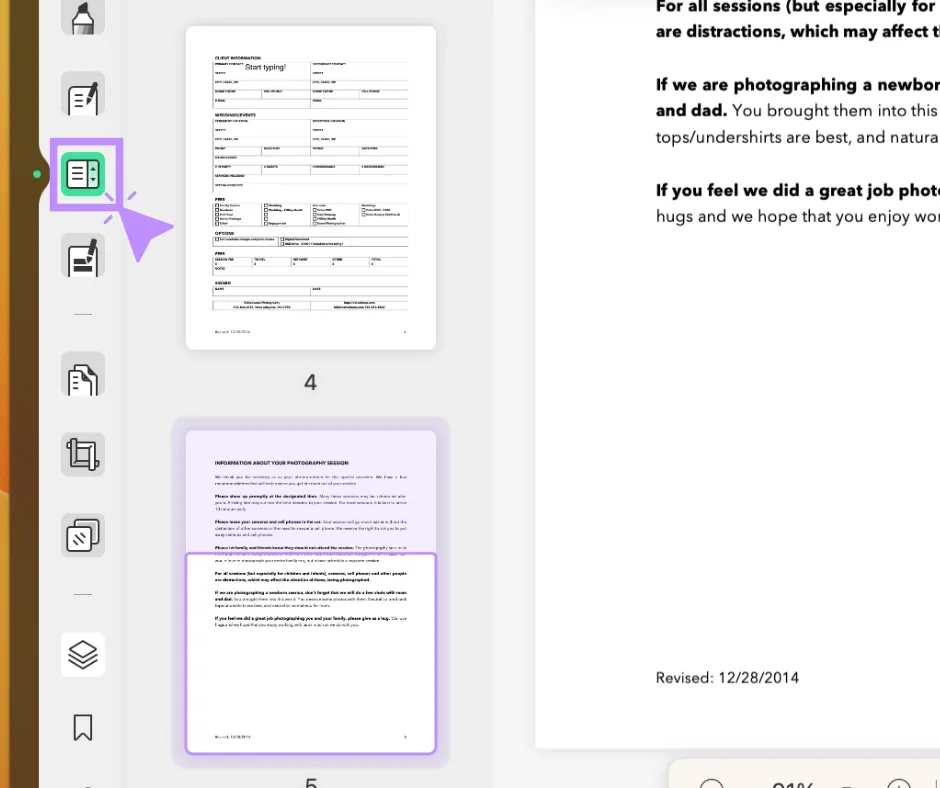This screenshot has height=788, width=940.
Task: Click the document copy sidebar icon
Action: (x=83, y=535)
